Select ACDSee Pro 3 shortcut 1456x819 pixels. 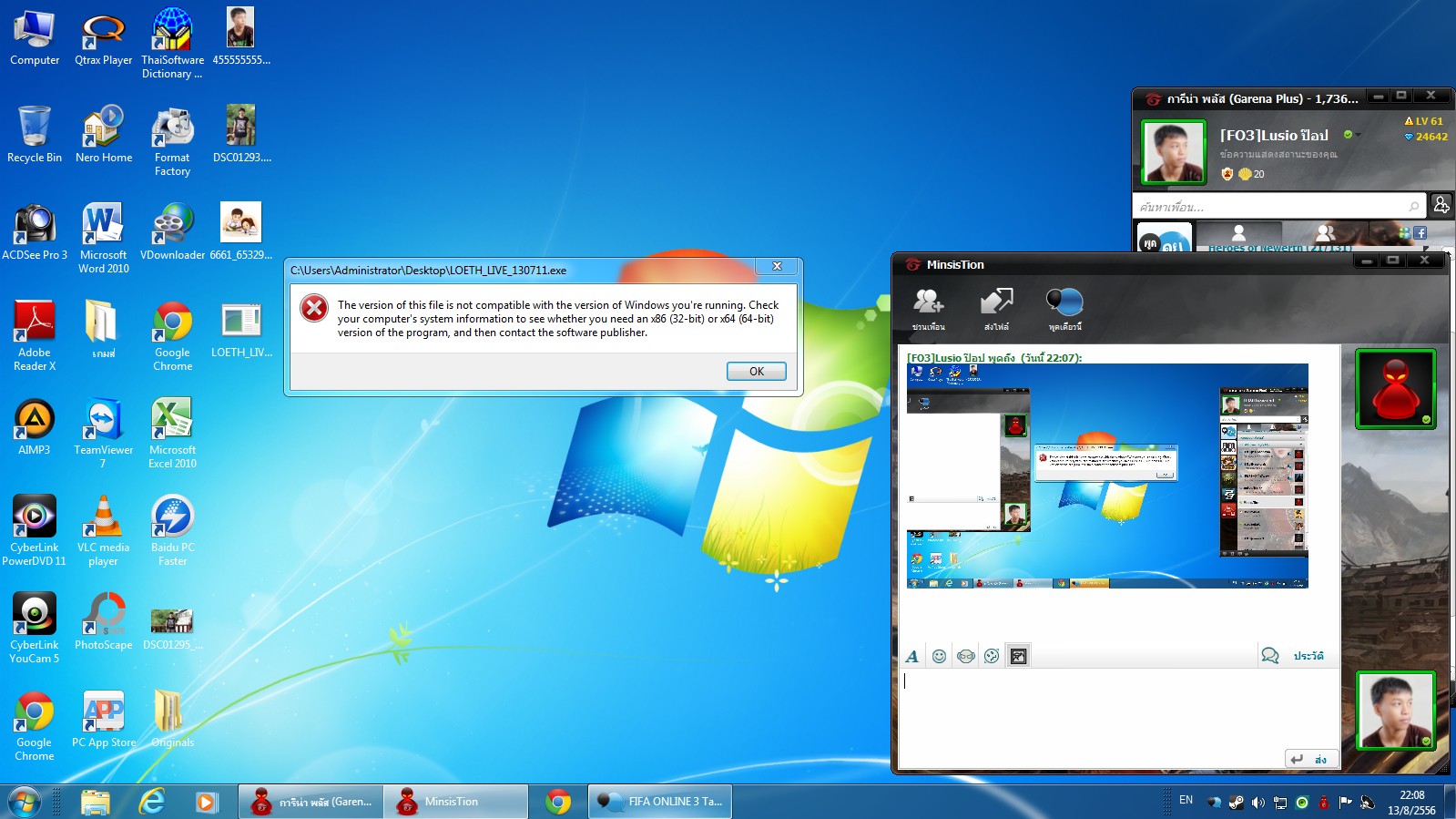[35, 232]
